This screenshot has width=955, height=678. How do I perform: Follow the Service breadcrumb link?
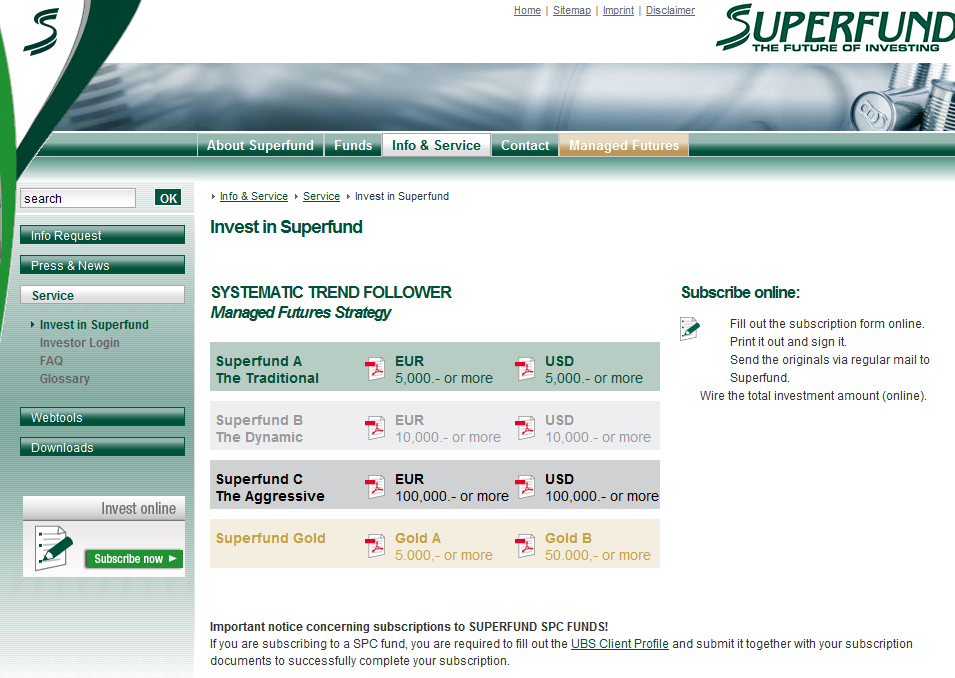(321, 196)
